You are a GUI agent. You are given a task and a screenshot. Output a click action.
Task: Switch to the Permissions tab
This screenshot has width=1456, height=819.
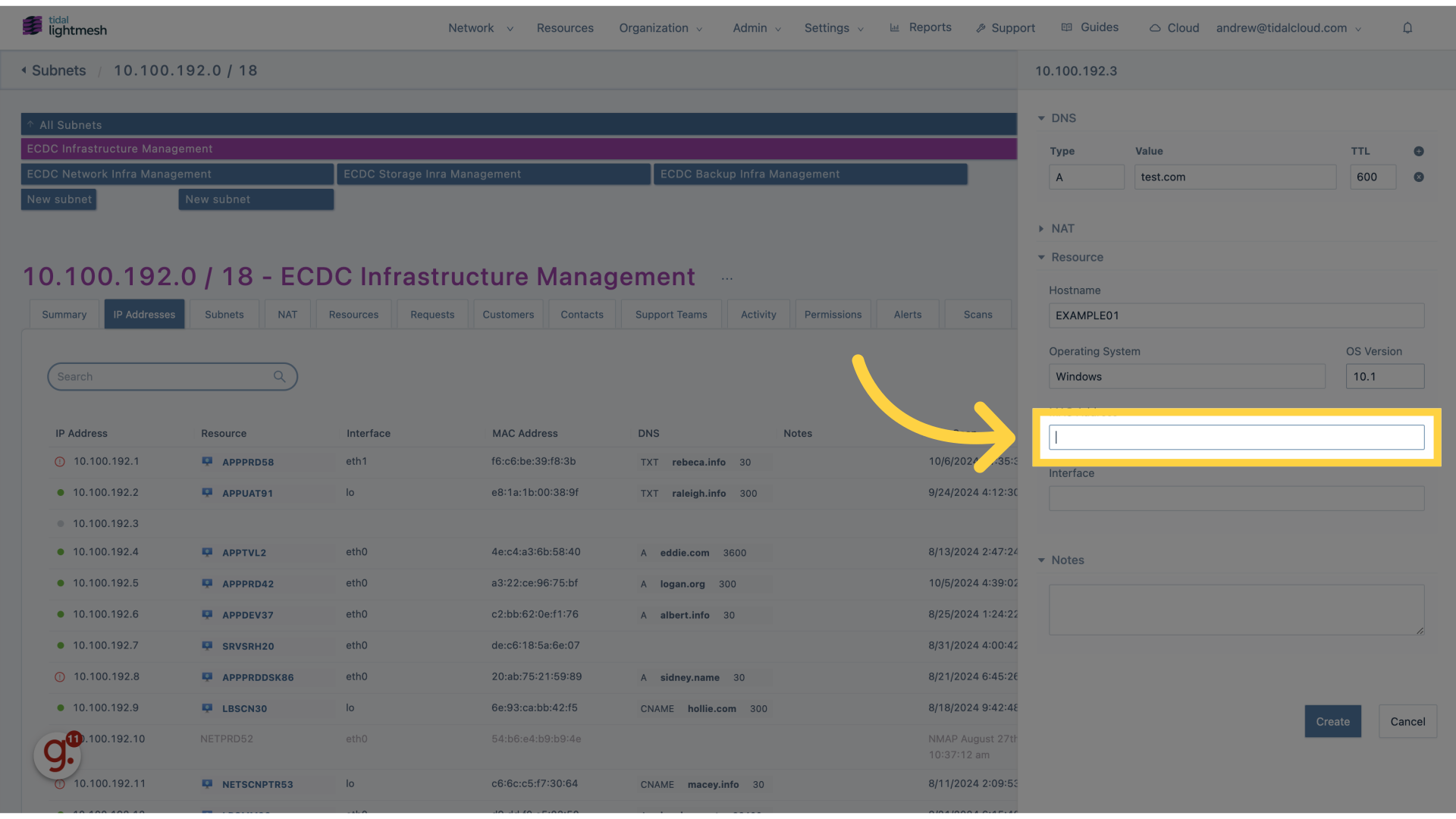pyautogui.click(x=833, y=314)
